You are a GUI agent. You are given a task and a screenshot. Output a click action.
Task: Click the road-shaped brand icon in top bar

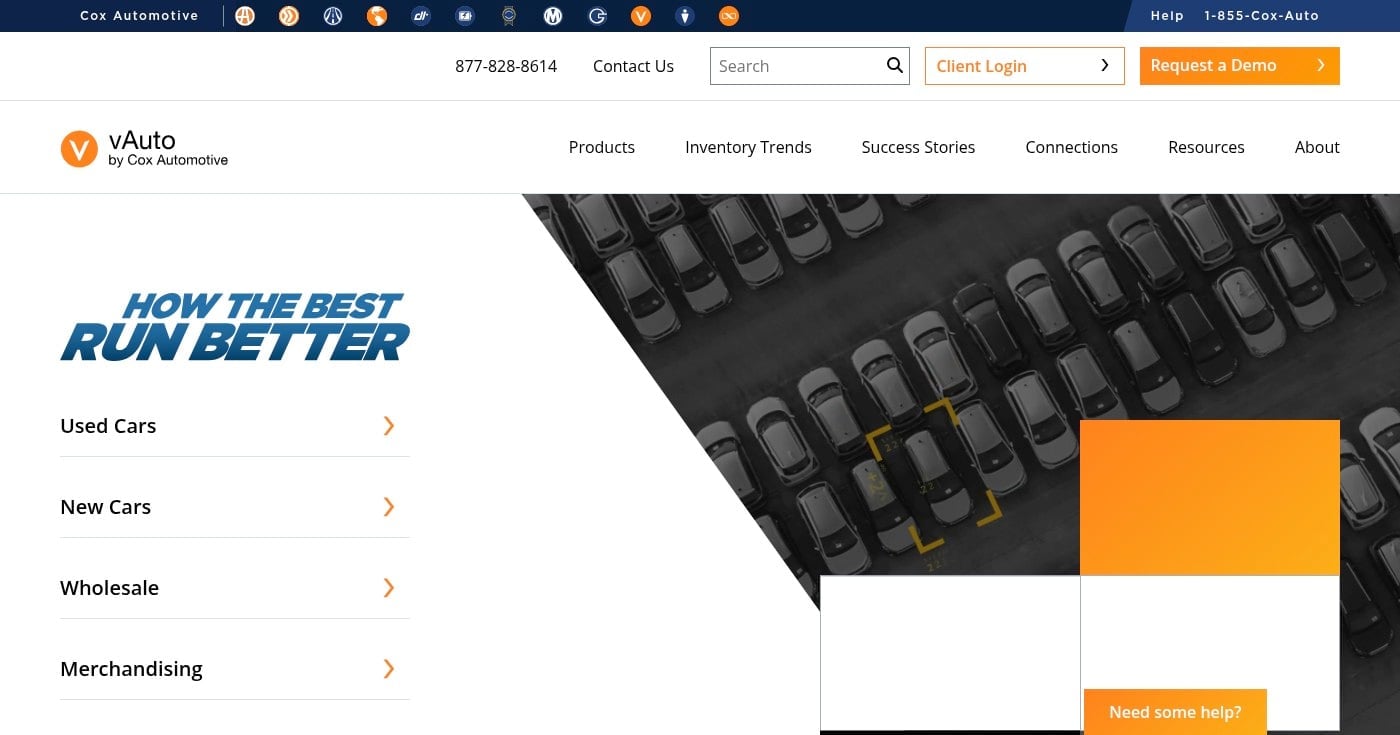(x=333, y=16)
